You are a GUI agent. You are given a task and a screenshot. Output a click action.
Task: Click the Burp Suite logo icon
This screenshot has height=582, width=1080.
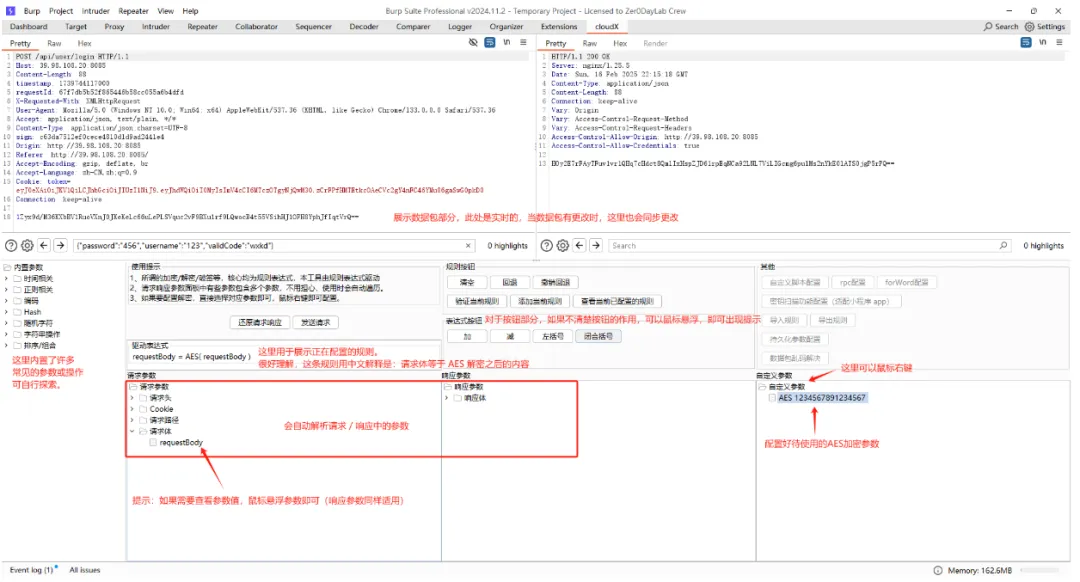tap(10, 11)
